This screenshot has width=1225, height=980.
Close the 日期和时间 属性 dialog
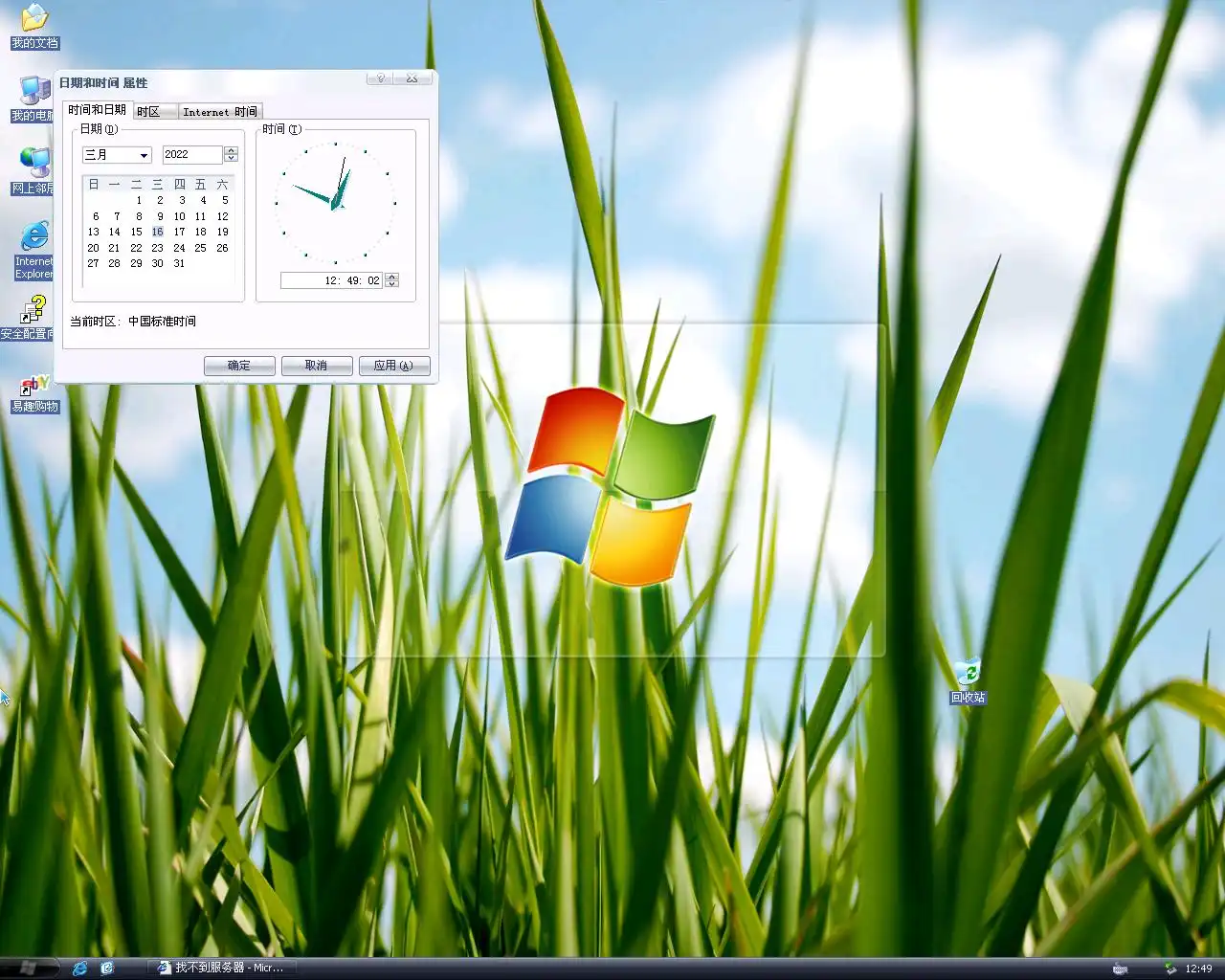412,78
